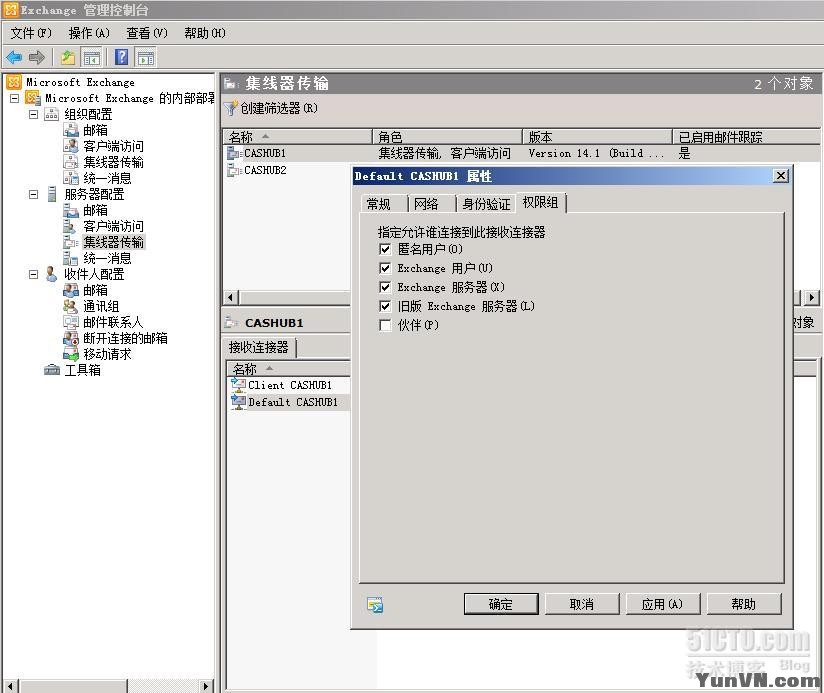Screen dimensions: 824x693
Task: Confirm with the 确定 button
Action: pyautogui.click(x=501, y=604)
